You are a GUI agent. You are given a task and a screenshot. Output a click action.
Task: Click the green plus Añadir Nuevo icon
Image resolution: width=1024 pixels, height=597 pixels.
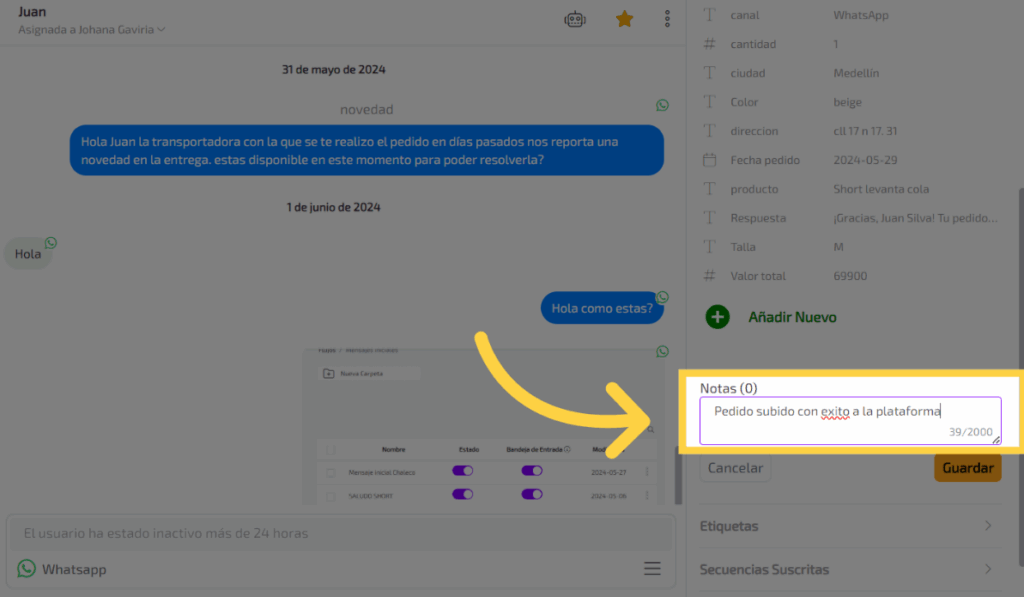[717, 317]
